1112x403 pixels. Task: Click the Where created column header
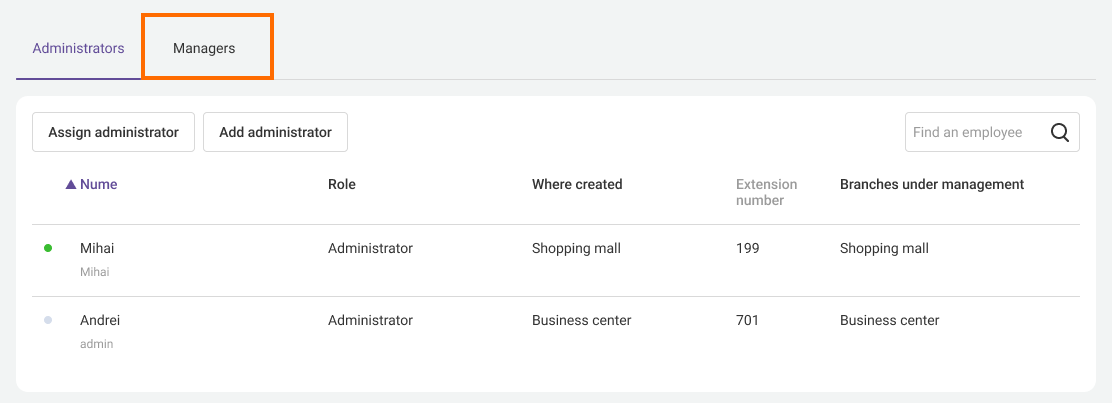pos(577,184)
